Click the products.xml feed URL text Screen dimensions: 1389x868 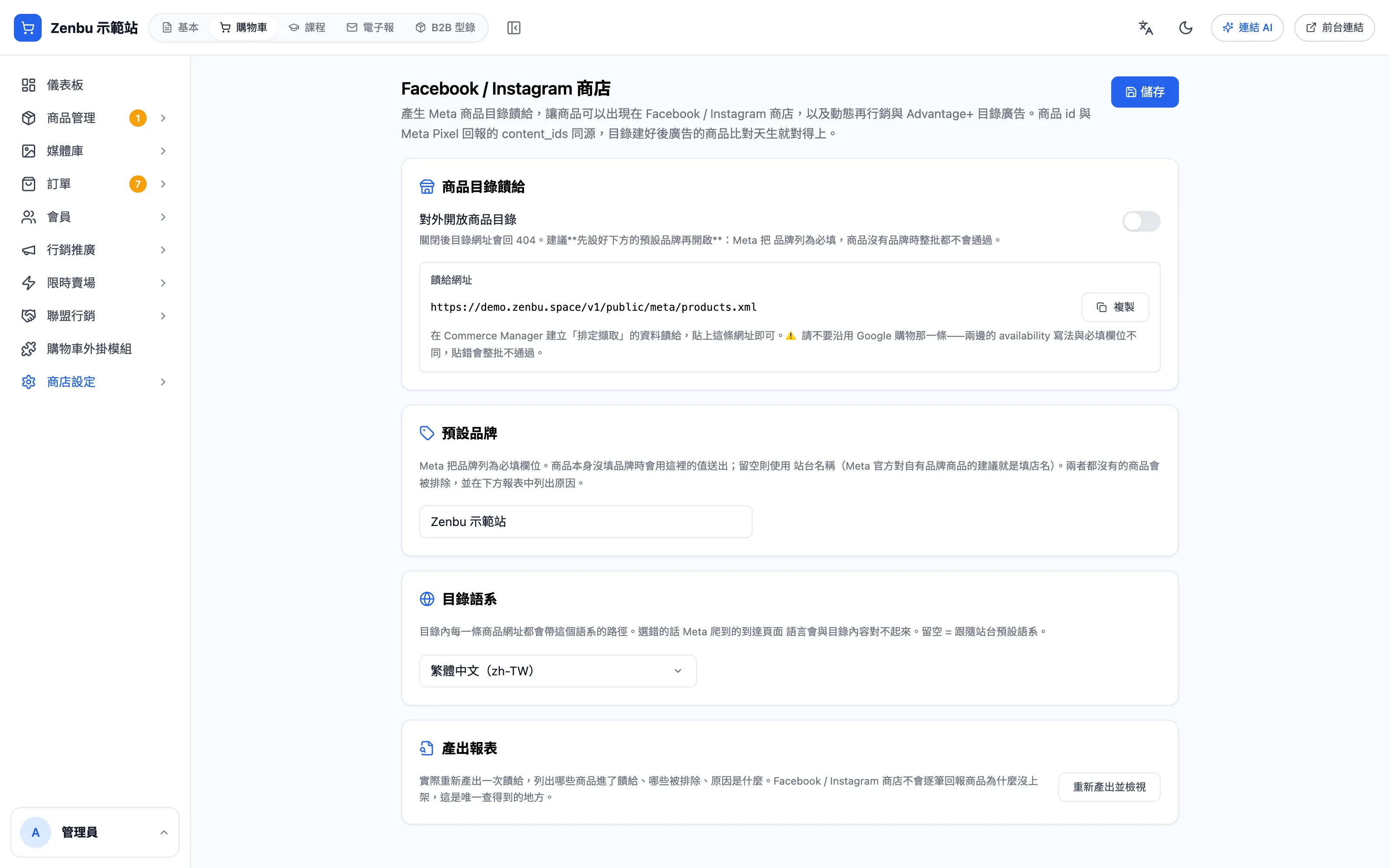[593, 307]
